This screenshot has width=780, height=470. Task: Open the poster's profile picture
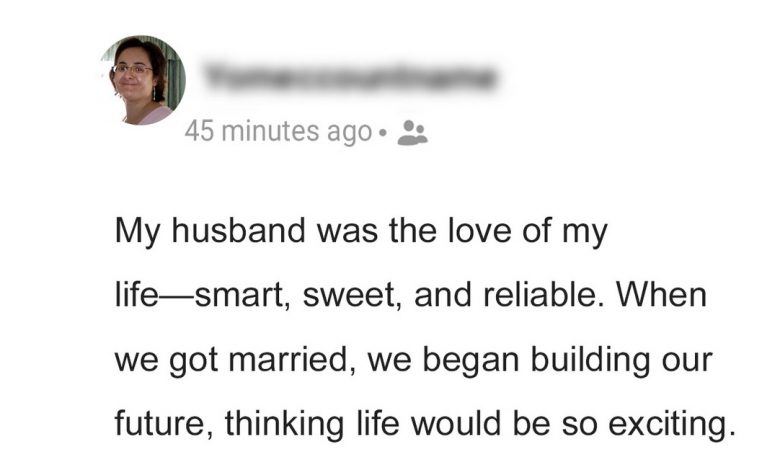point(143,80)
